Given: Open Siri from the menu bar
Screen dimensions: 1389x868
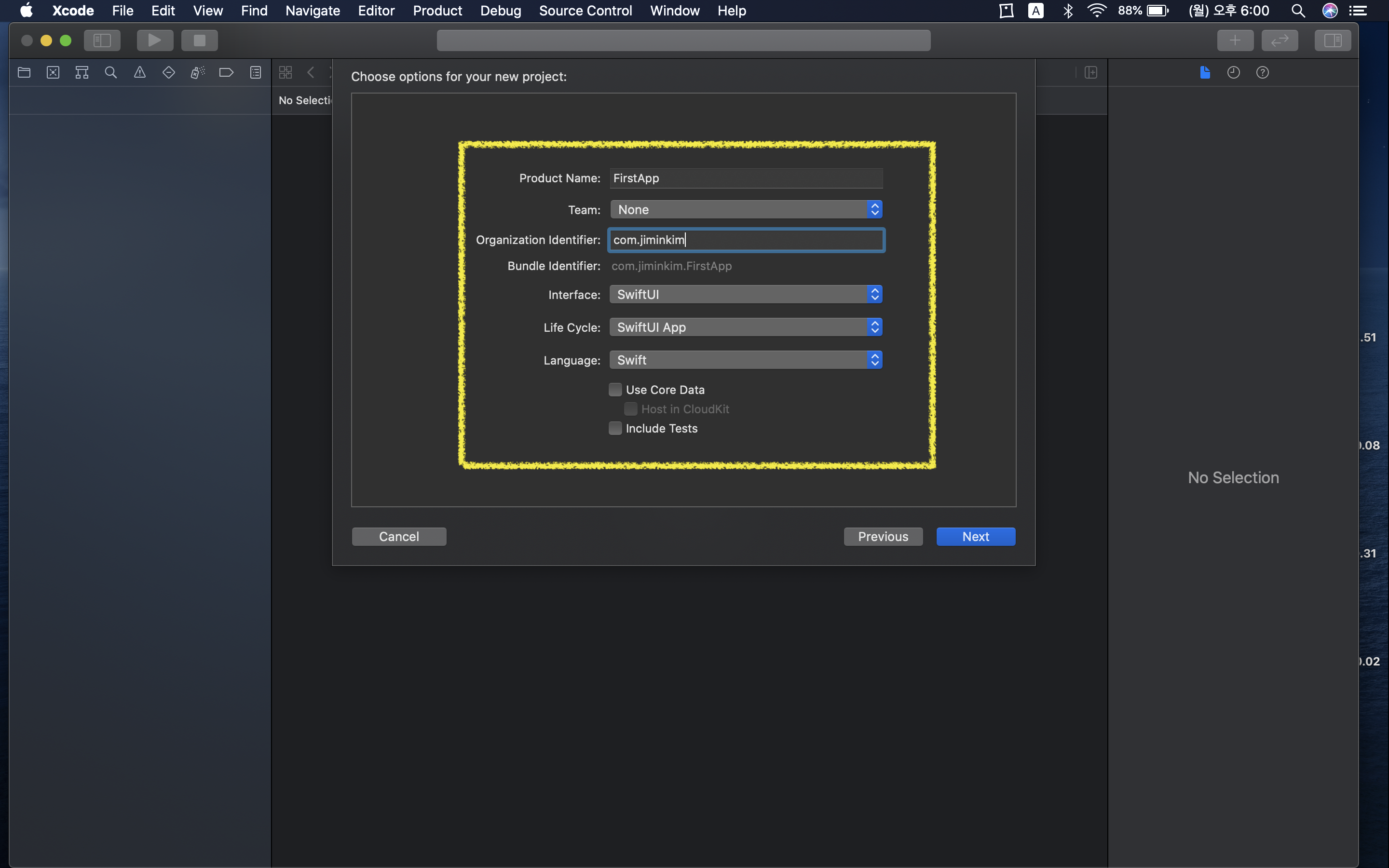Looking at the screenshot, I should coord(1329,10).
